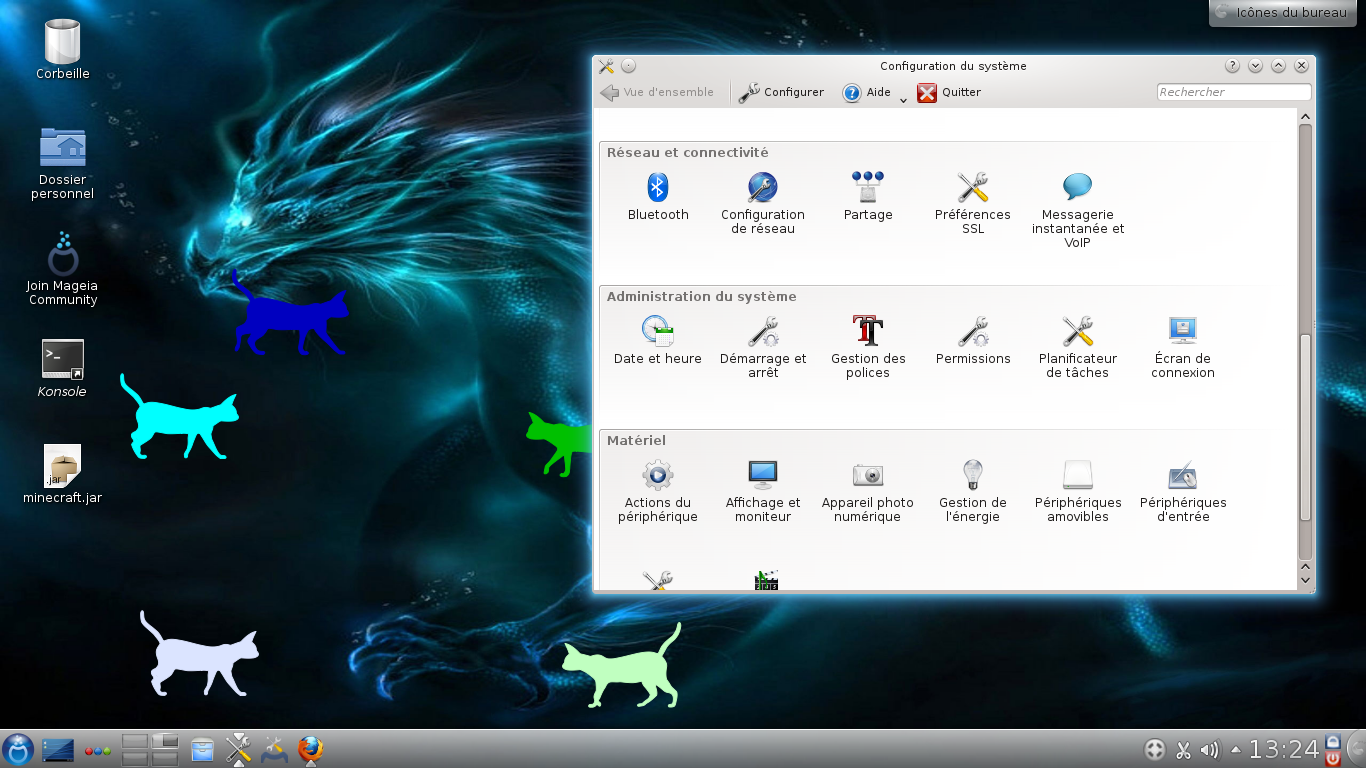Open the Permissions module
Image resolution: width=1366 pixels, height=768 pixels.
tap(973, 341)
